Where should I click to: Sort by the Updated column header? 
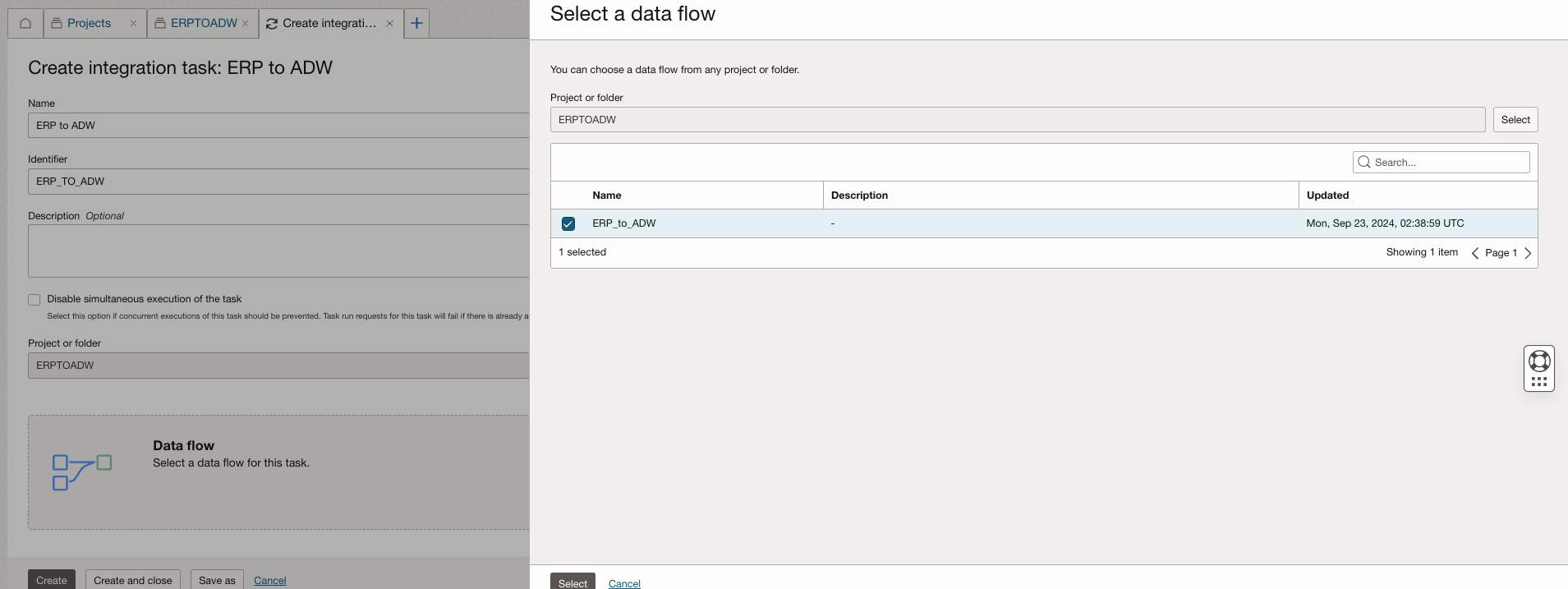1327,196
